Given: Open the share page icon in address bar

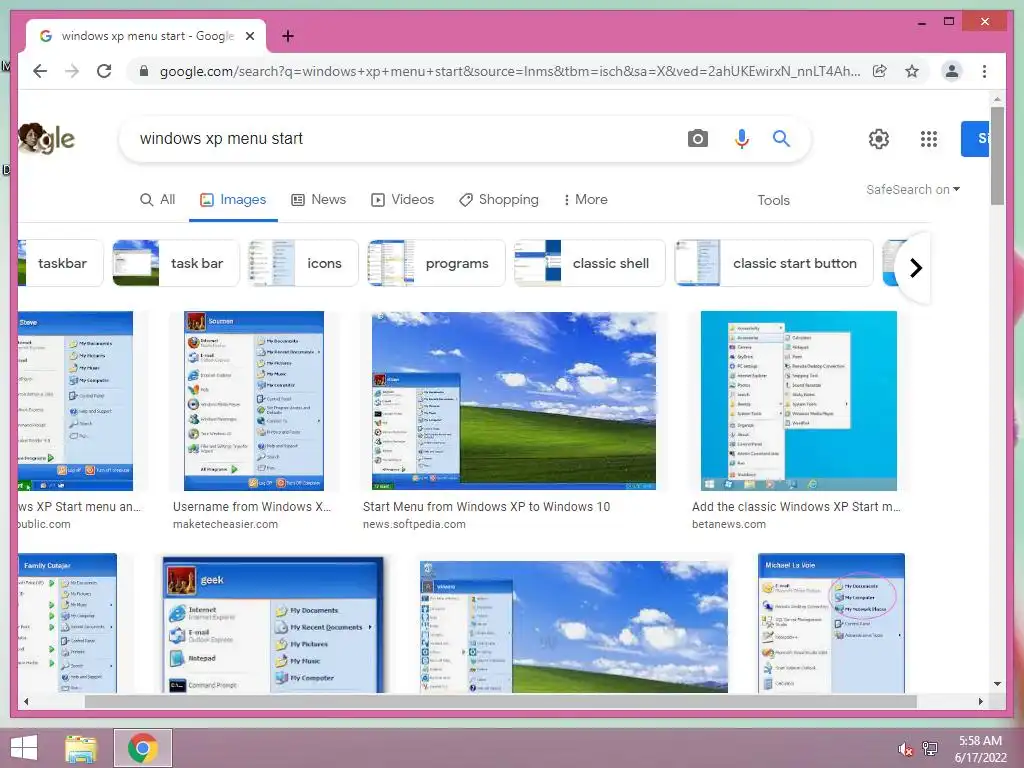Looking at the screenshot, I should click(x=880, y=71).
